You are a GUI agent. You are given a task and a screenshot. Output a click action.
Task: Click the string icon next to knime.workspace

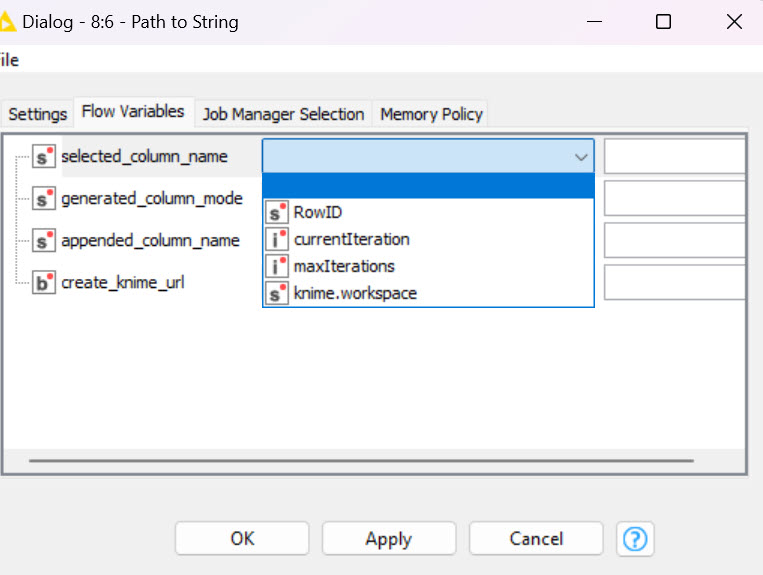pyautogui.click(x=276, y=293)
